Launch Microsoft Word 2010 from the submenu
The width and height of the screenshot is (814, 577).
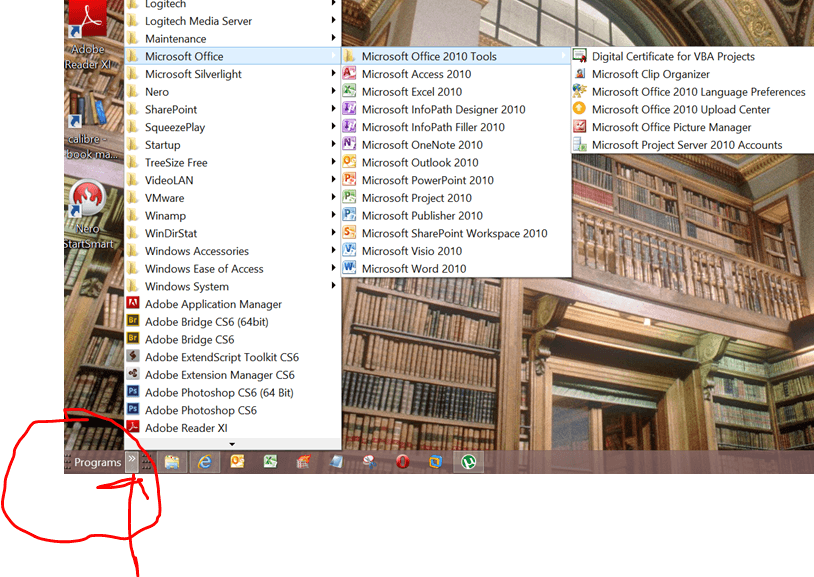413,269
